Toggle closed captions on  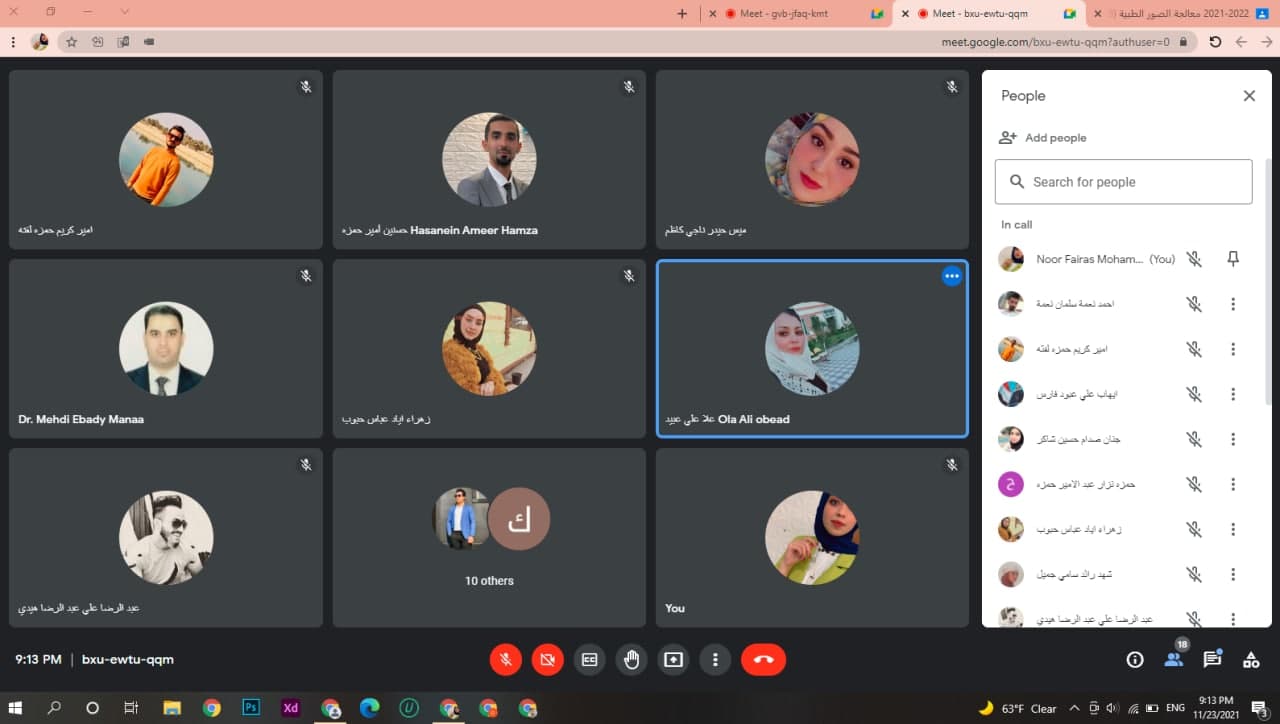point(590,660)
